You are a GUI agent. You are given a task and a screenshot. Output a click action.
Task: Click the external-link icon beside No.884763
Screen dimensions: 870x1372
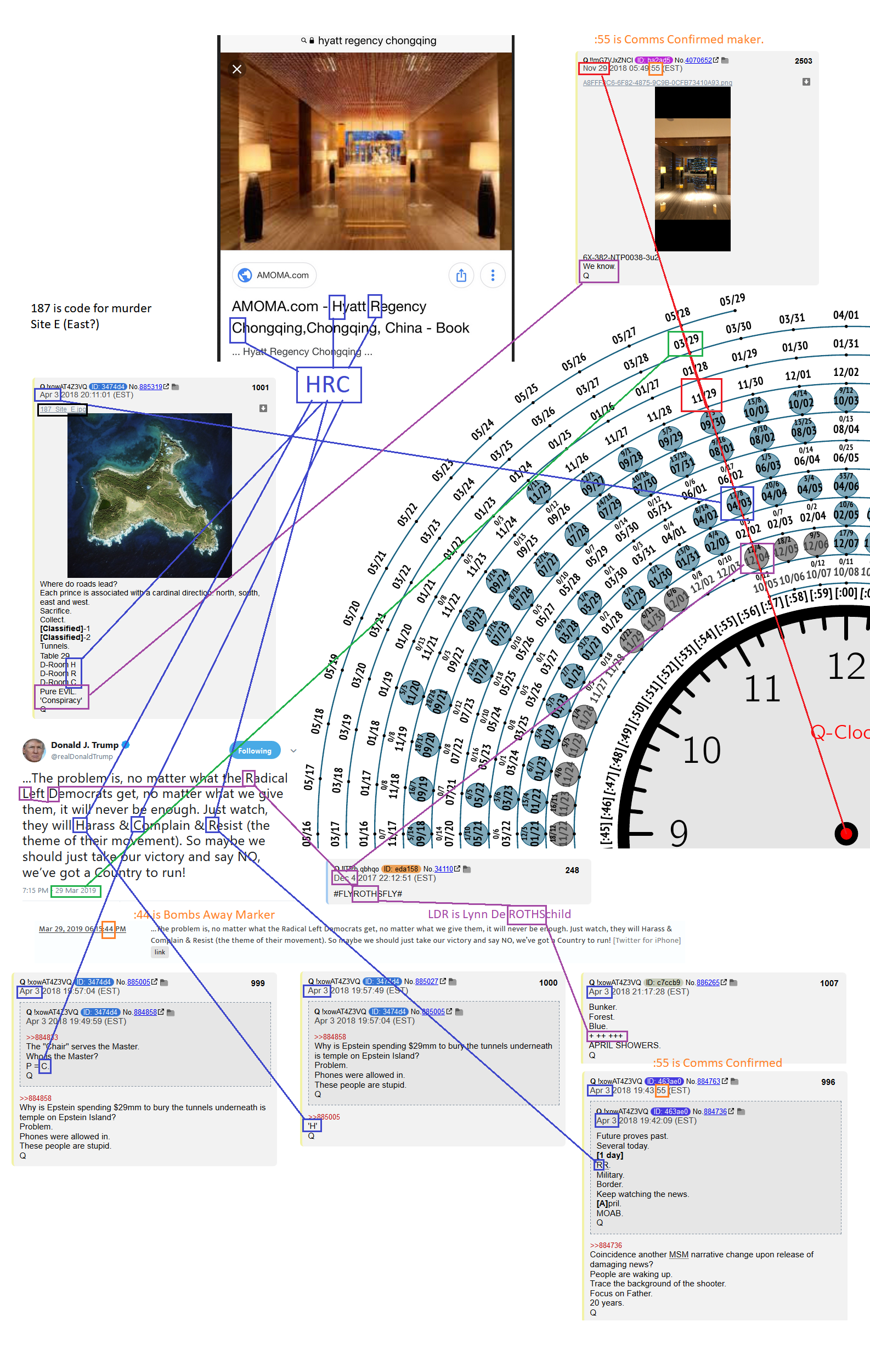[x=725, y=1081]
